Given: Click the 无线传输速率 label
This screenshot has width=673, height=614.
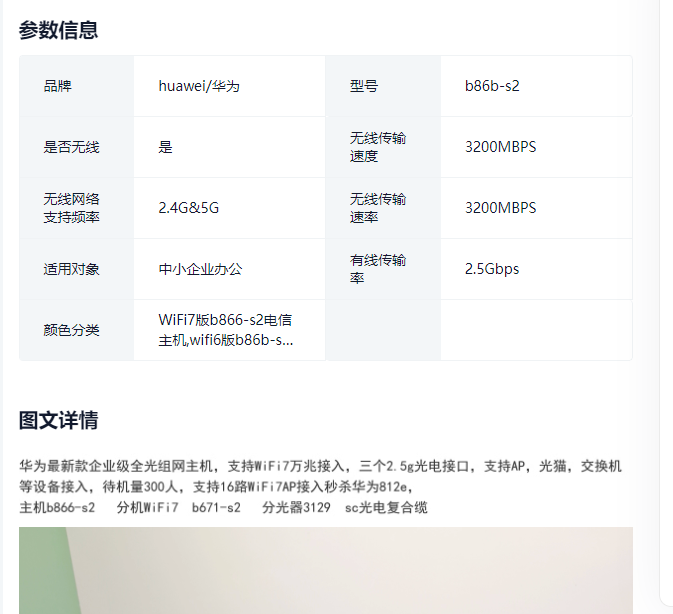Looking at the screenshot, I should [378, 208].
